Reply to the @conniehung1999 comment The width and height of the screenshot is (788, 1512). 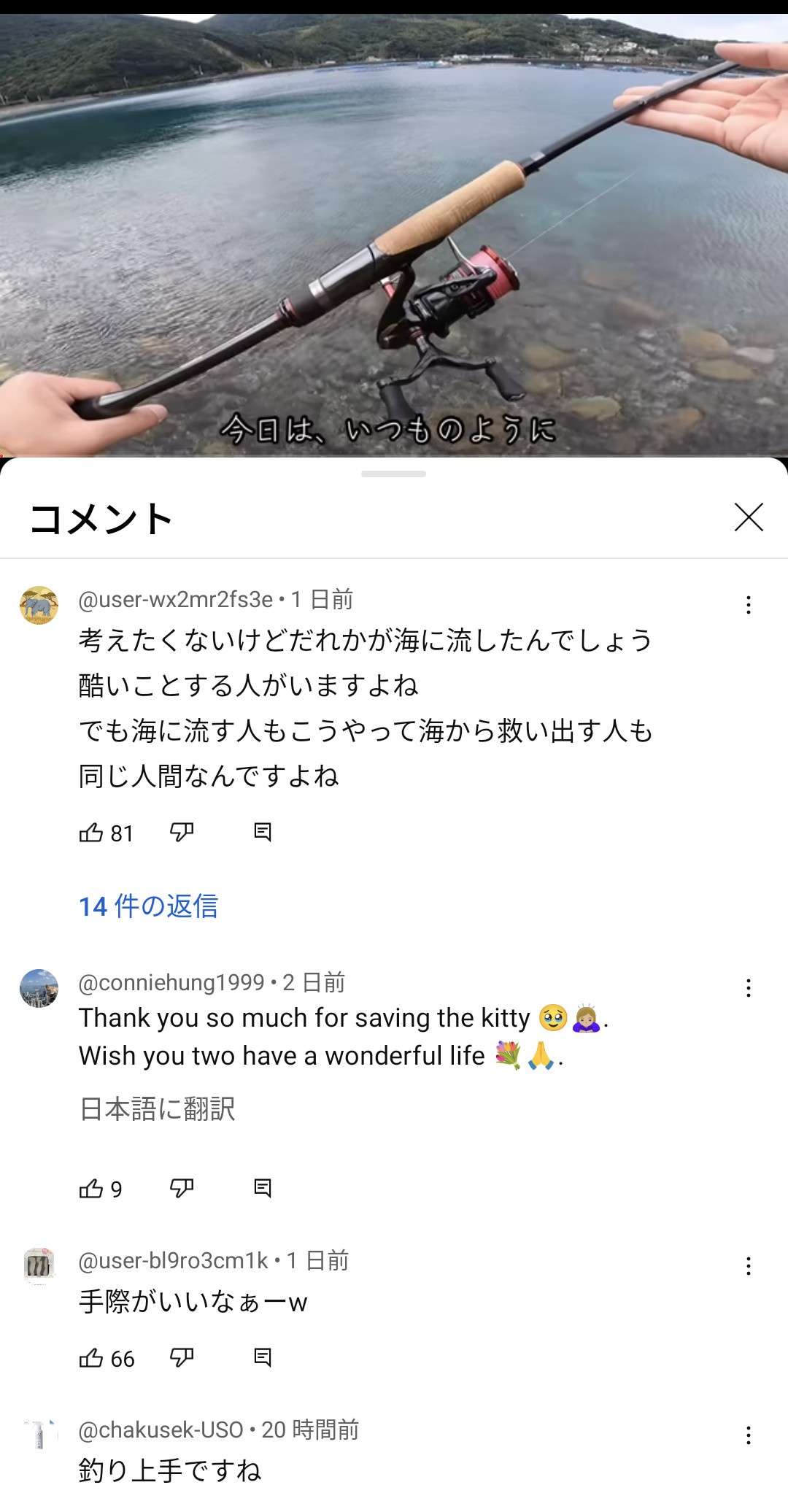click(263, 1189)
